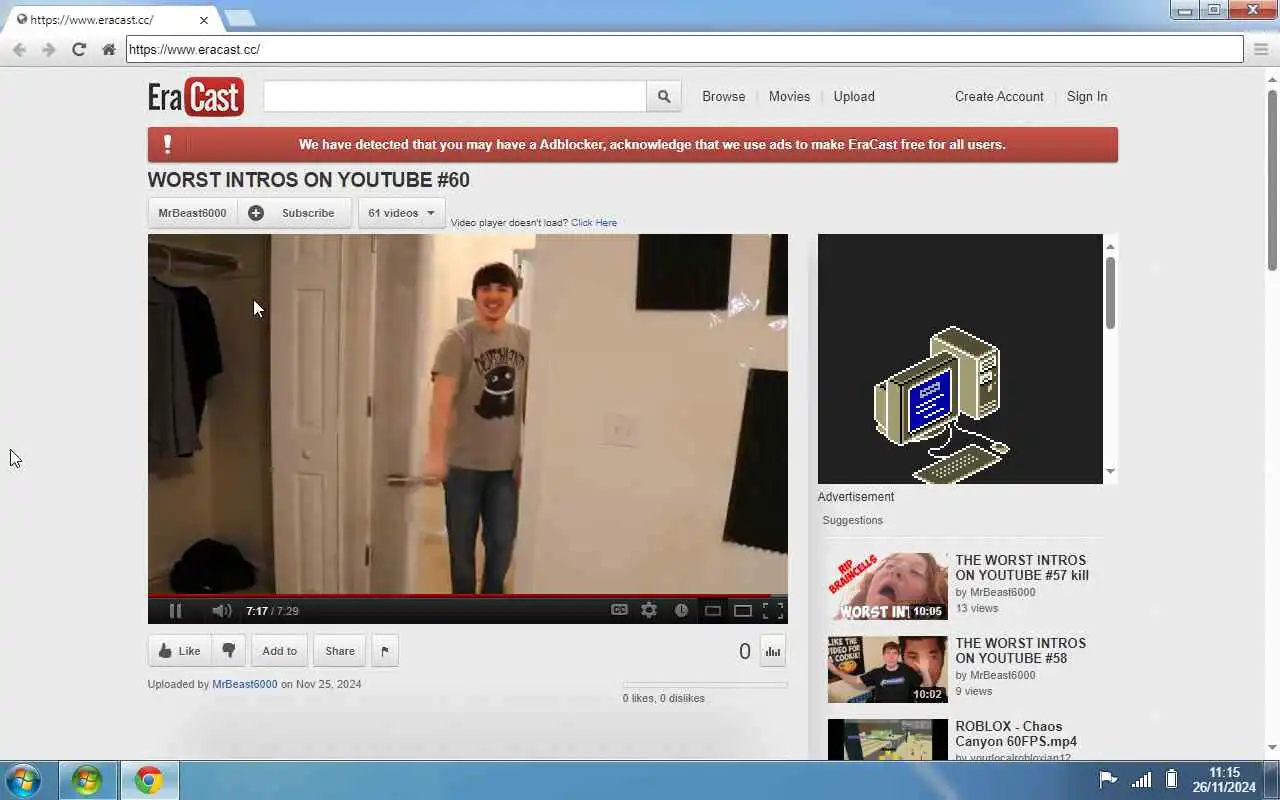Enter fullscreen video mode
The width and height of the screenshot is (1280, 800).
[773, 610]
